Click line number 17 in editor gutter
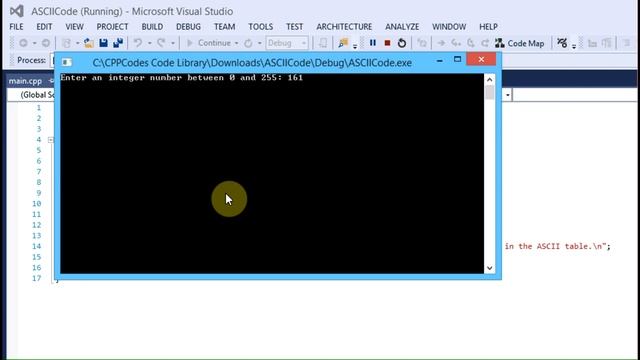The image size is (640, 360). click(x=36, y=278)
